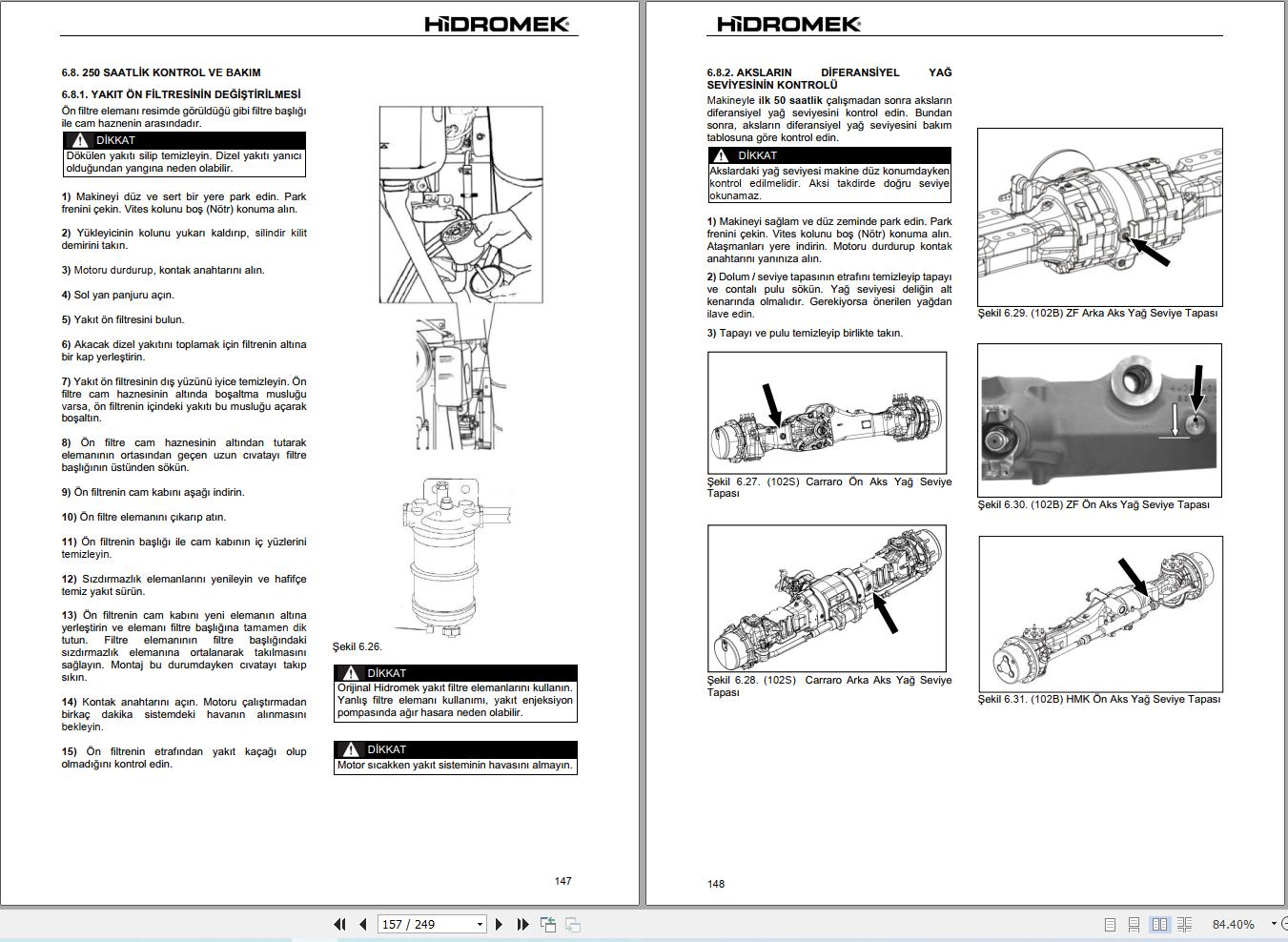Open the zoom level dropdown arrow
Viewport: 1288px width, 942px height.
point(1274,924)
